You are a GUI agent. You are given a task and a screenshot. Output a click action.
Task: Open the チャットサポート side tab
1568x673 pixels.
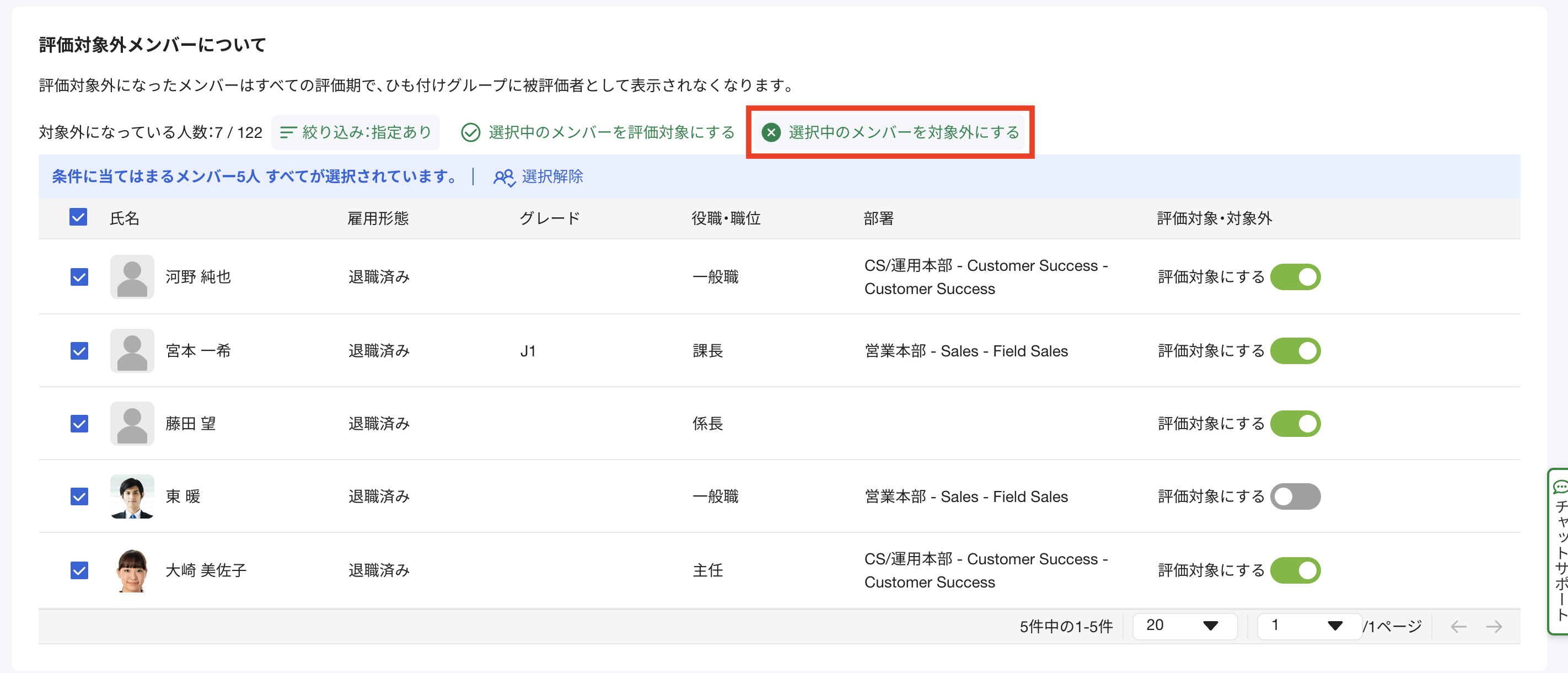pos(1559,551)
